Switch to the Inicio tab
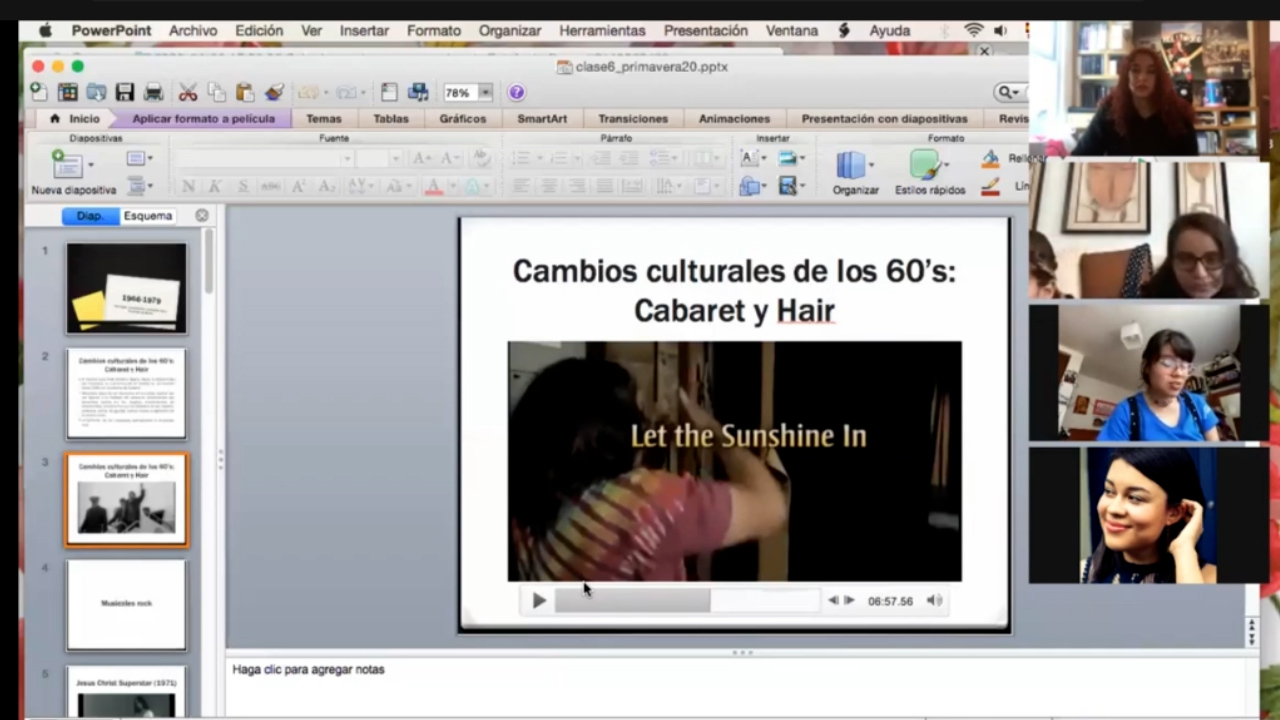The width and height of the screenshot is (1280, 720). (x=75, y=118)
